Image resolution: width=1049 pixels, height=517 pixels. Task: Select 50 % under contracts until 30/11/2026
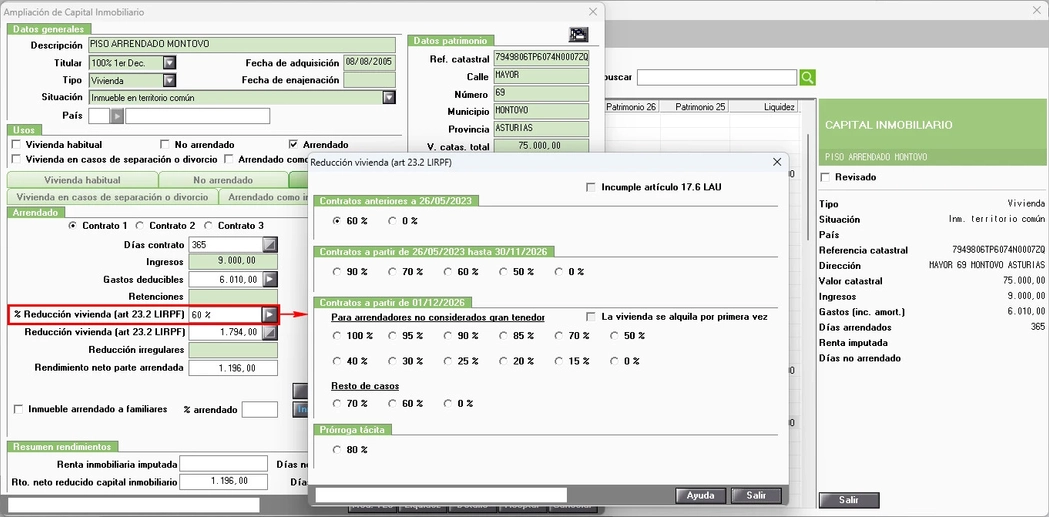coord(504,272)
